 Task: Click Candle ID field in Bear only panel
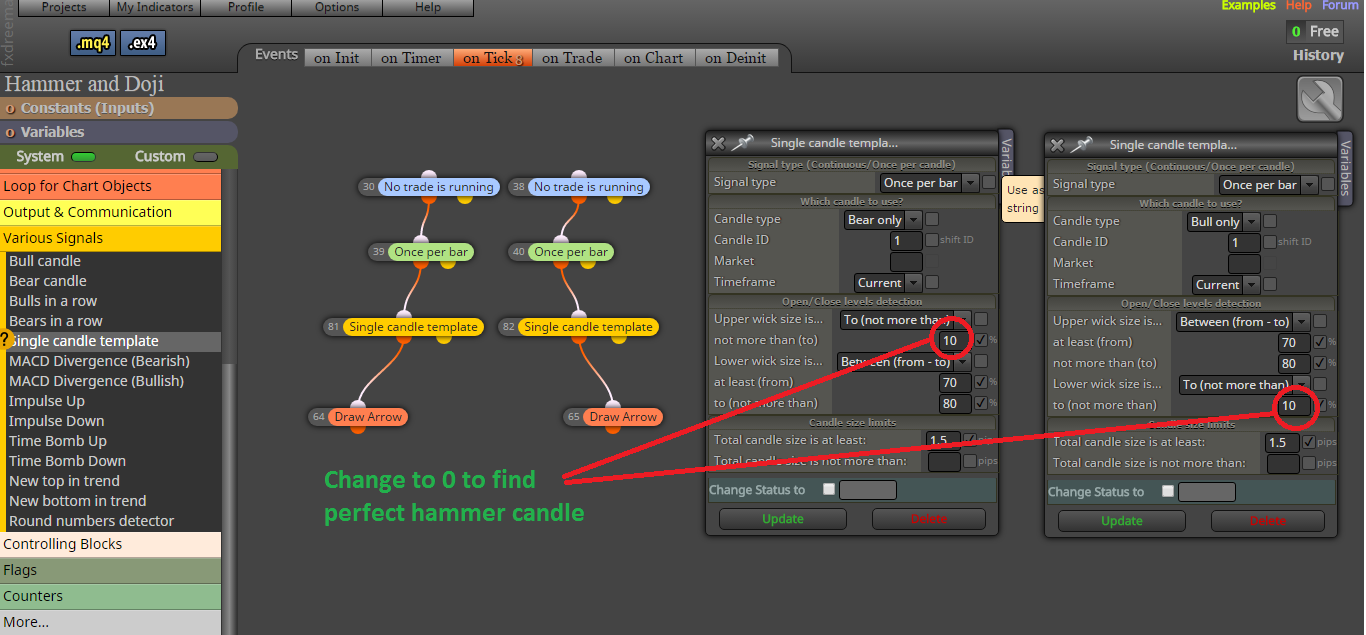[x=906, y=240]
